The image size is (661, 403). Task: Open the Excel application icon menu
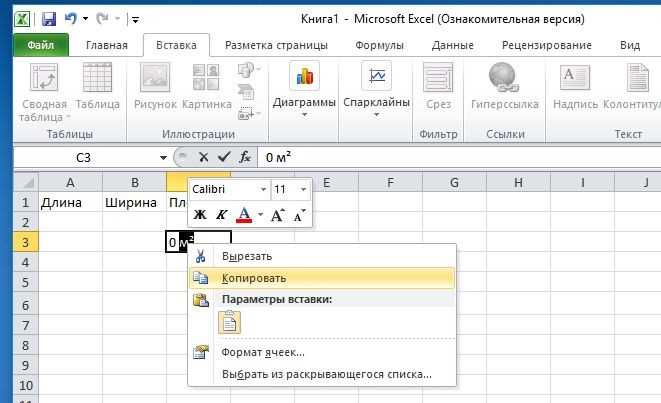click(21, 19)
